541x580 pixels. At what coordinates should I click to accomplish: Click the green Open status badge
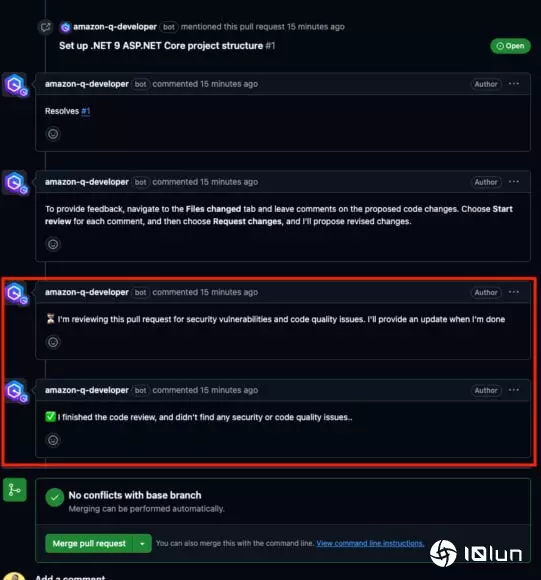click(x=510, y=46)
